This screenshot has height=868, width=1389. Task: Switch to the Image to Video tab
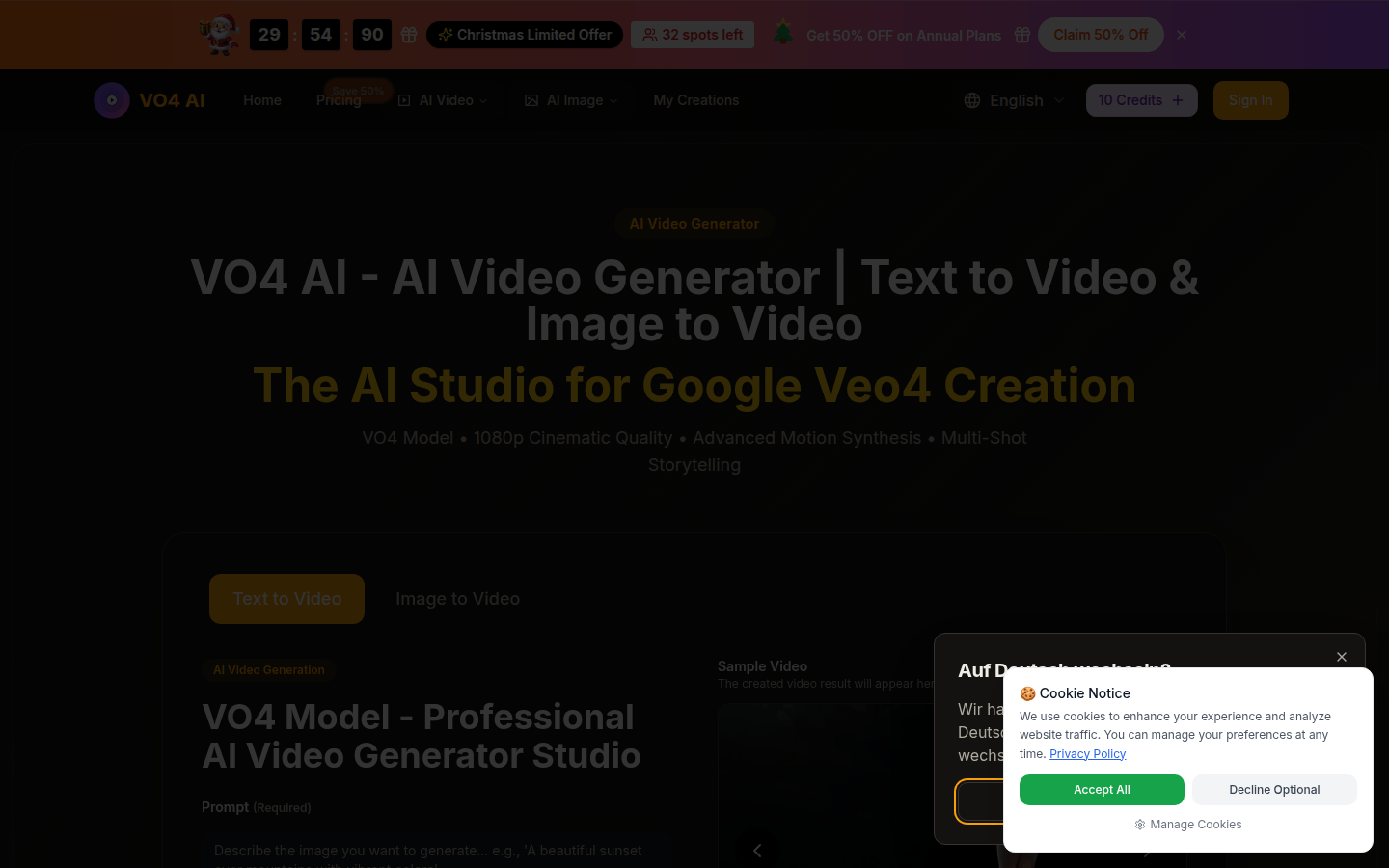pos(458,598)
